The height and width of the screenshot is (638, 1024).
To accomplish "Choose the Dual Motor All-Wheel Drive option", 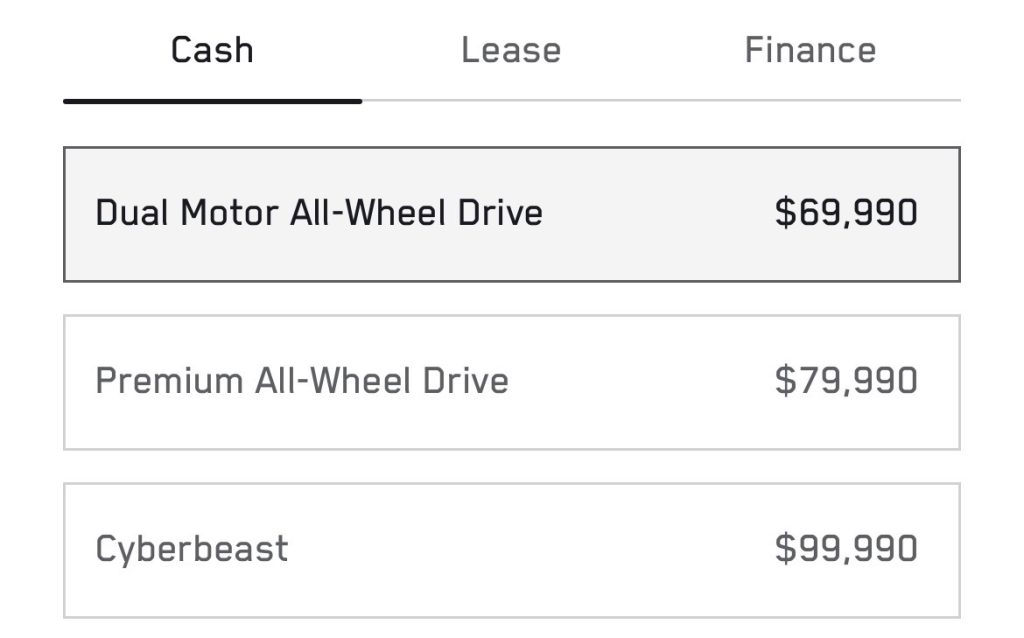I will pyautogui.click(x=511, y=214).
